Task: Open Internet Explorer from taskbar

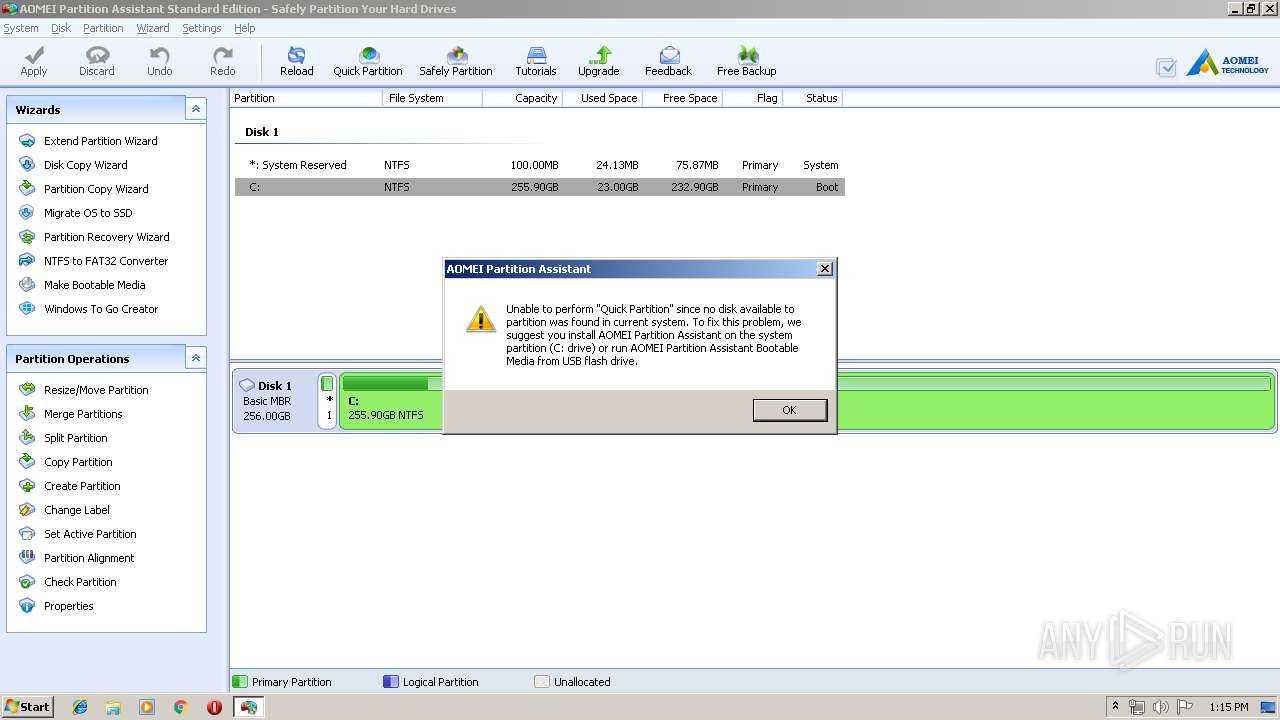Action: pyautogui.click(x=80, y=707)
